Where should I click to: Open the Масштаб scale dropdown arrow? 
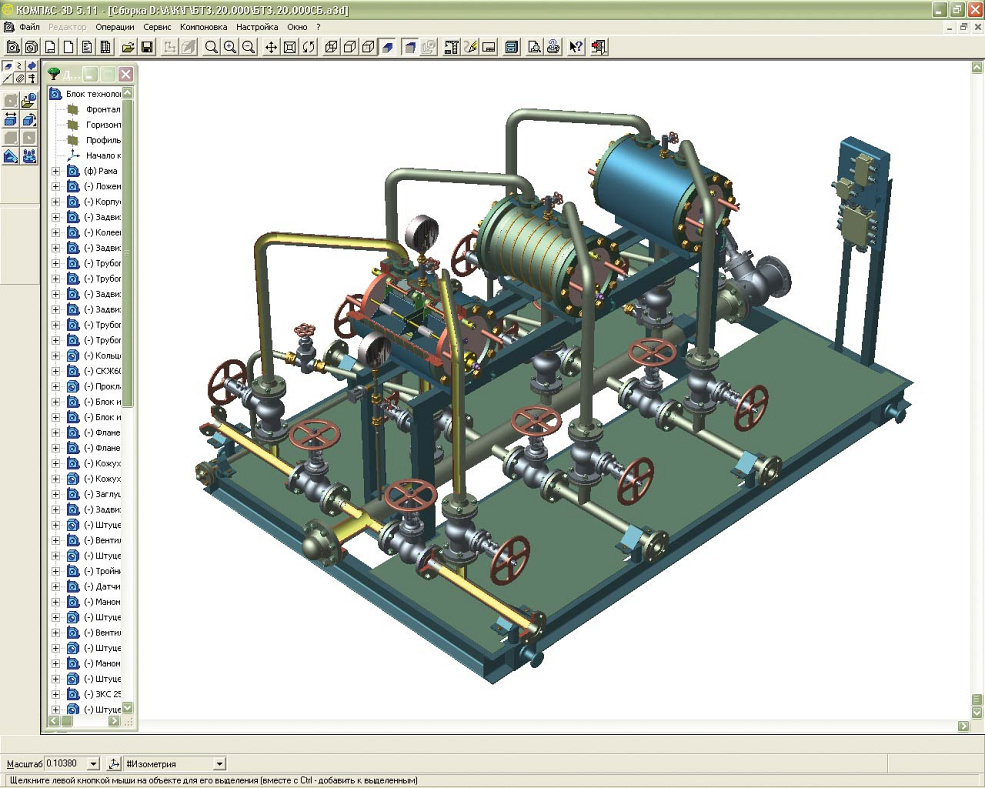(94, 764)
